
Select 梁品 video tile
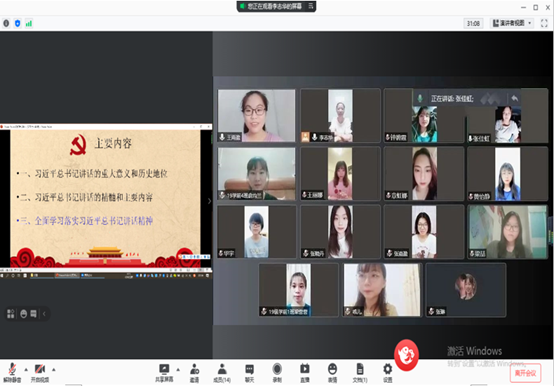[507, 232]
